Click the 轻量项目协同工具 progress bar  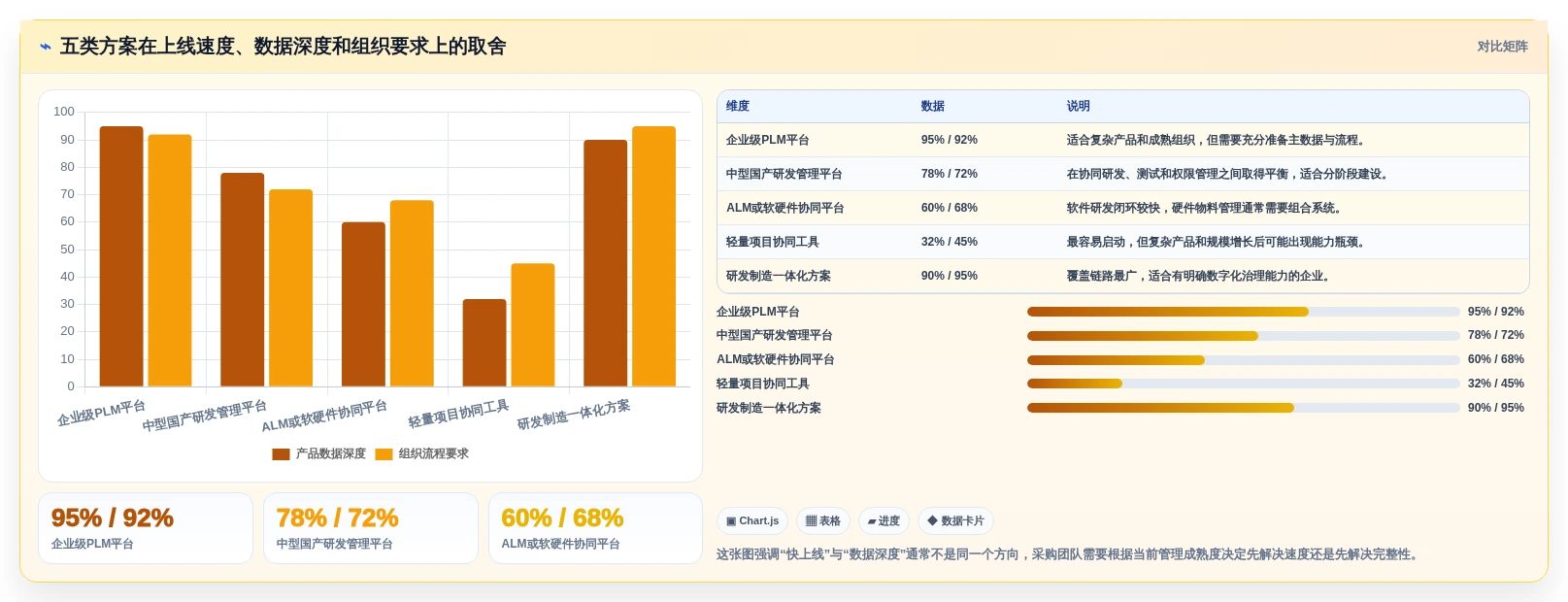(x=1244, y=384)
